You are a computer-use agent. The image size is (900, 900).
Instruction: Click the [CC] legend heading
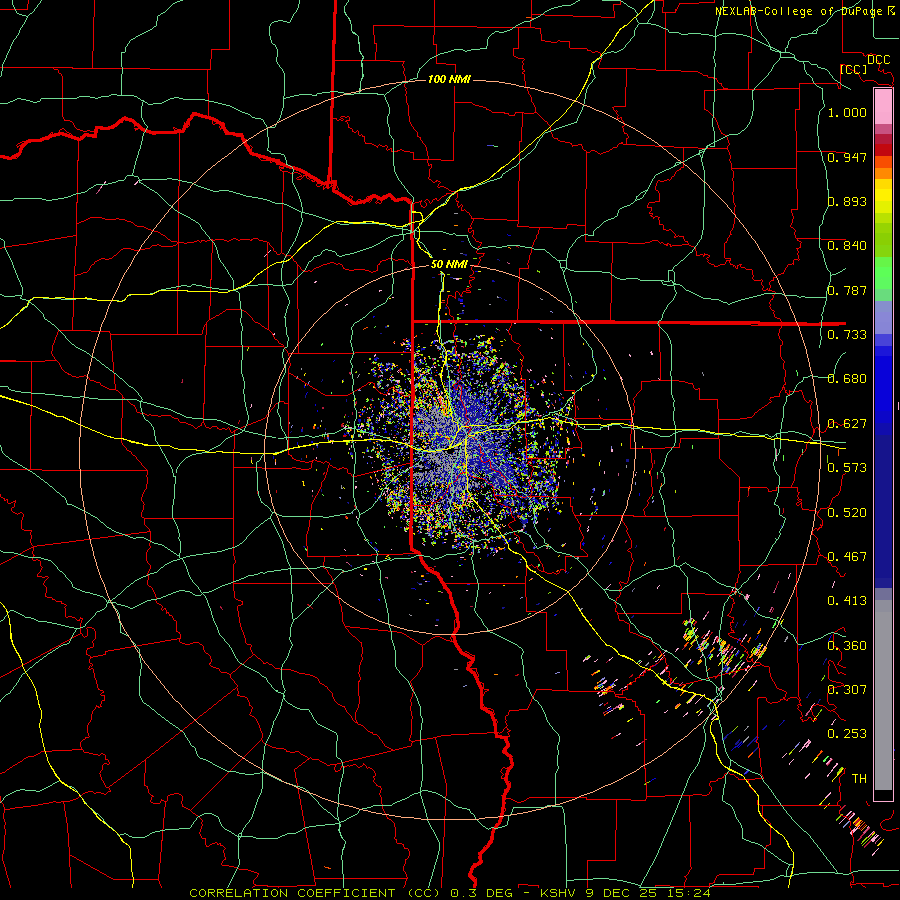point(853,69)
